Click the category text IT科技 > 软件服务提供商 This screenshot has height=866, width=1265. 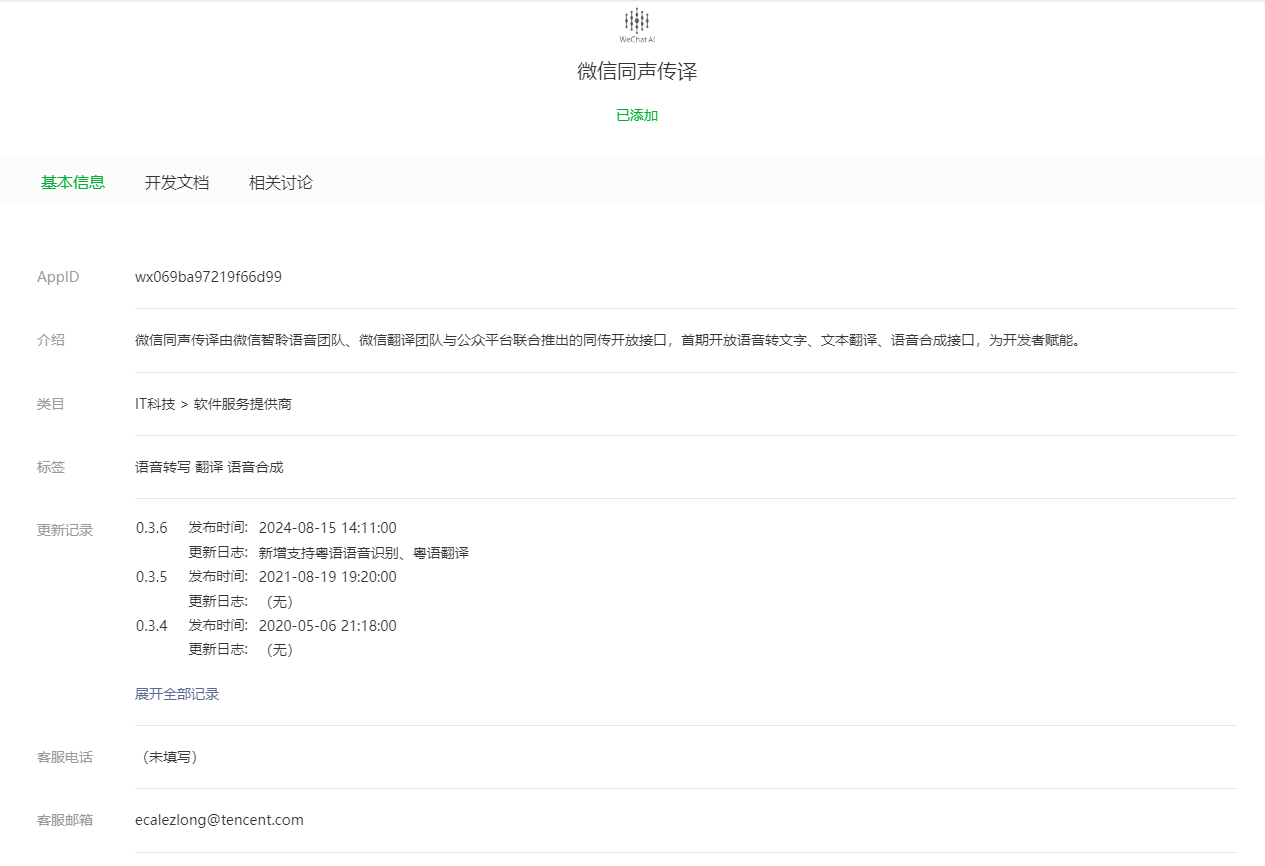(x=213, y=404)
